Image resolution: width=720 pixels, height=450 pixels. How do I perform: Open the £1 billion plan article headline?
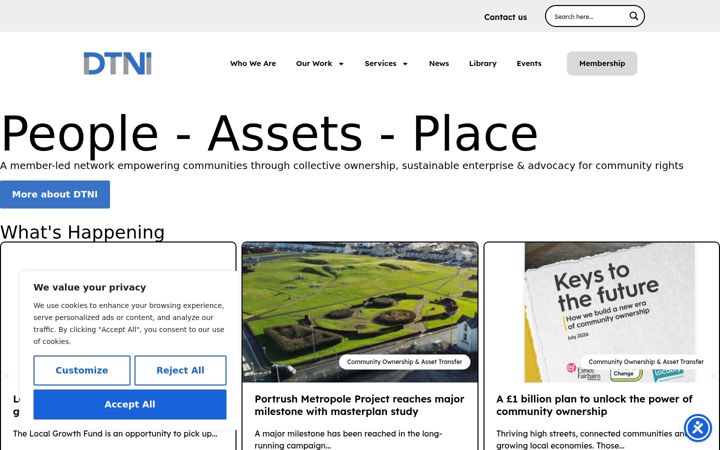tap(594, 405)
